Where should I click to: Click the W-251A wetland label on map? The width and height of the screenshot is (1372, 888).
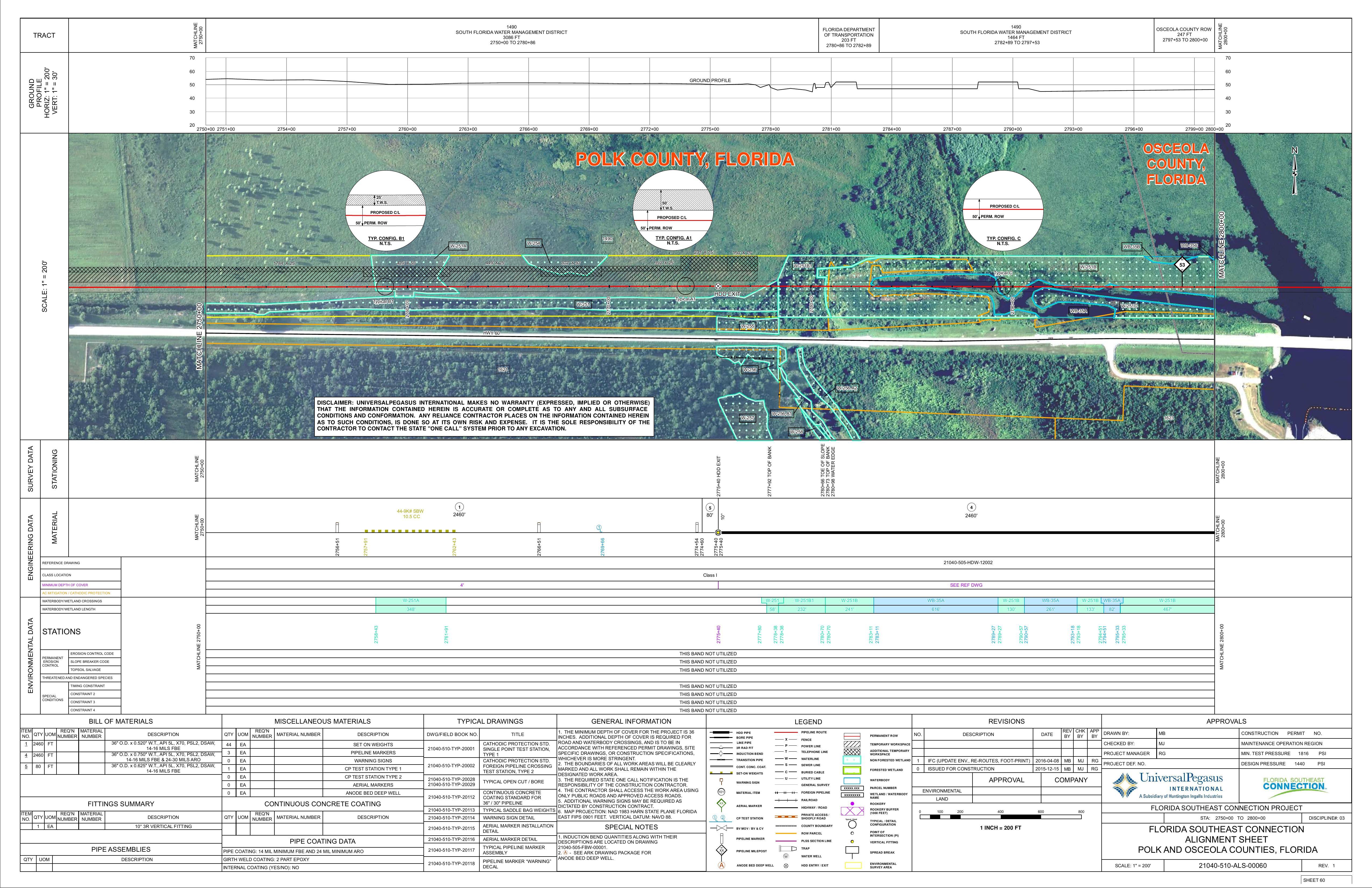pyautogui.click(x=458, y=246)
